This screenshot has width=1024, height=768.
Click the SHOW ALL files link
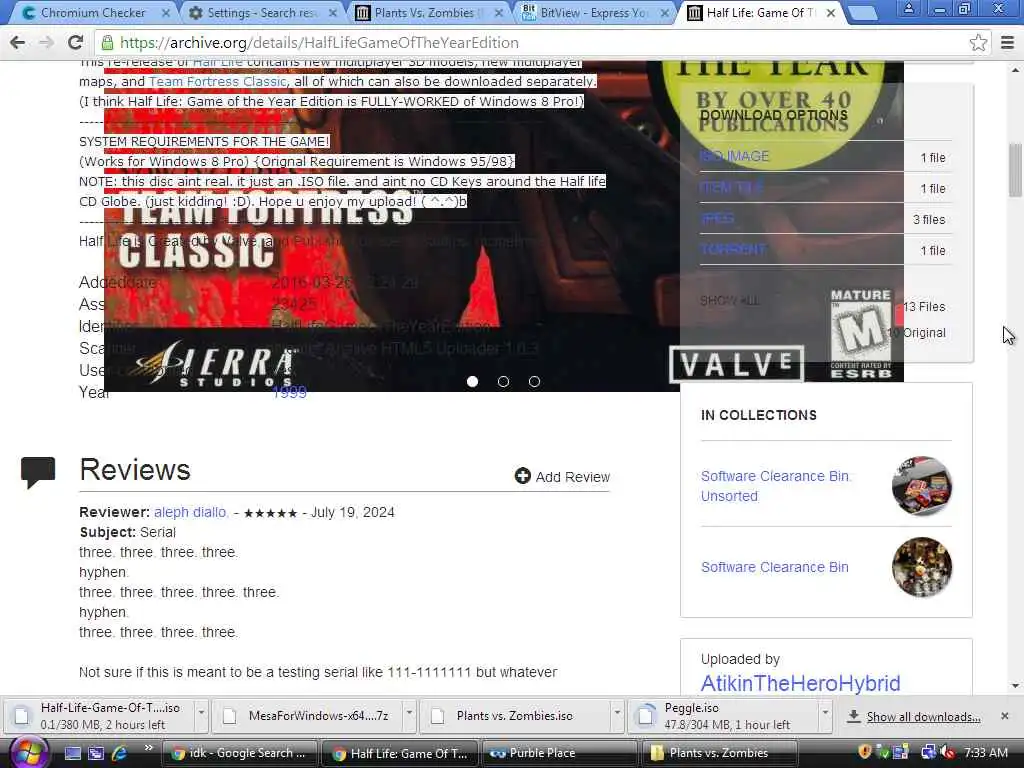(729, 301)
